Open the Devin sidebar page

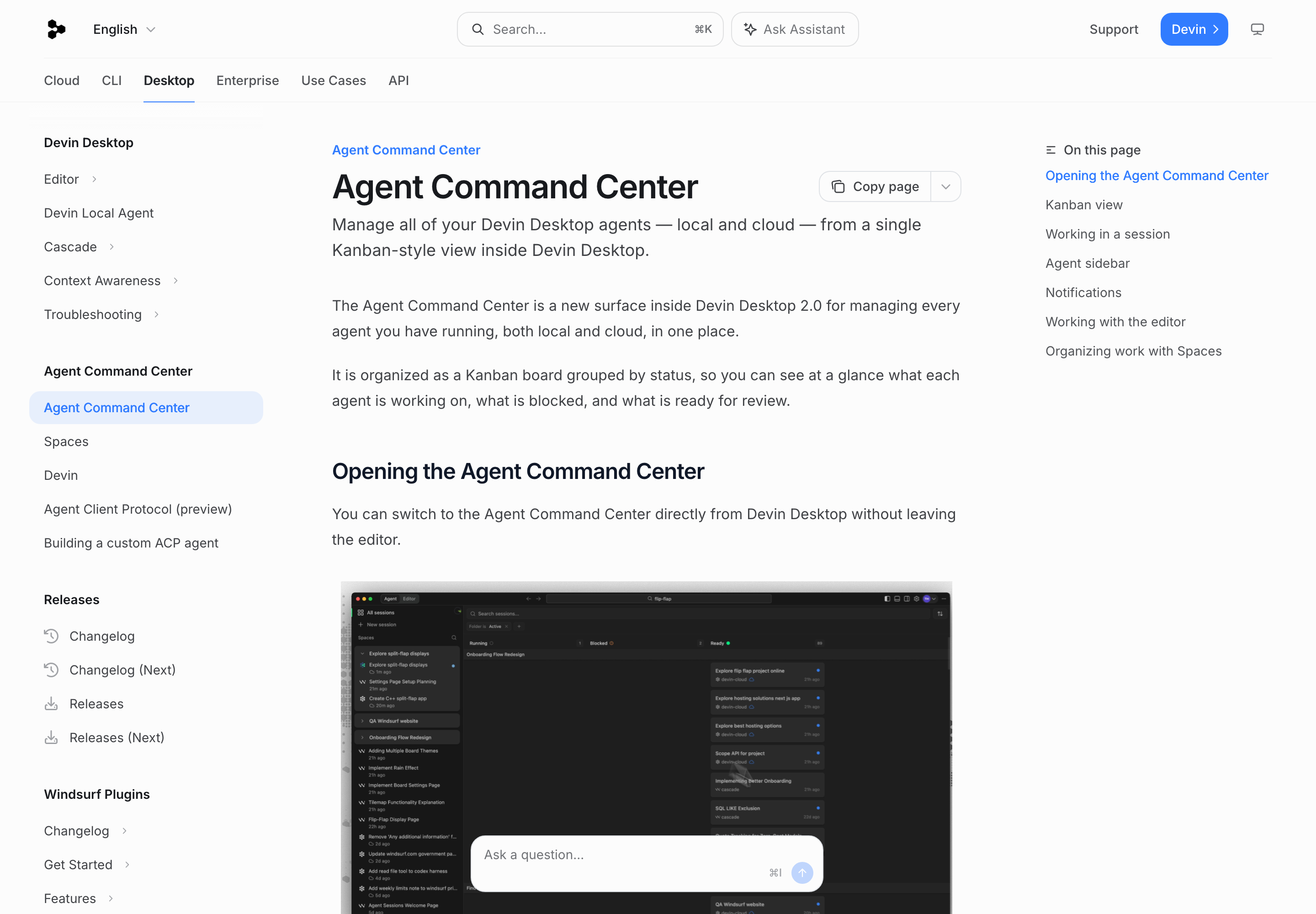click(x=61, y=475)
